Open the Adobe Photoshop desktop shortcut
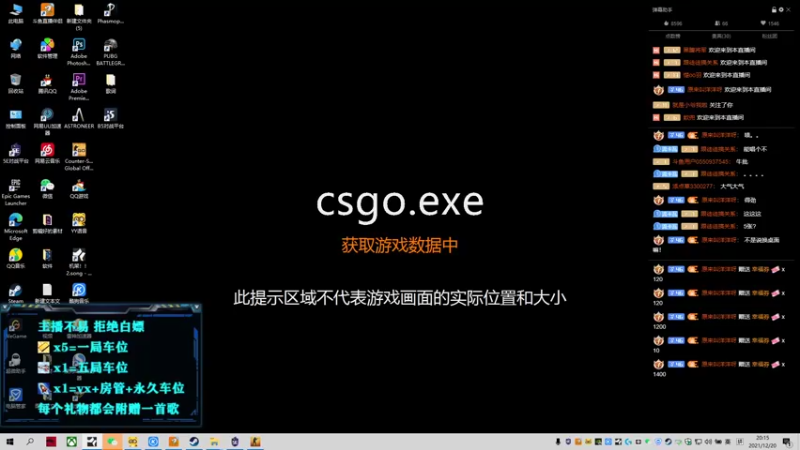The height and width of the screenshot is (450, 800). point(79,52)
